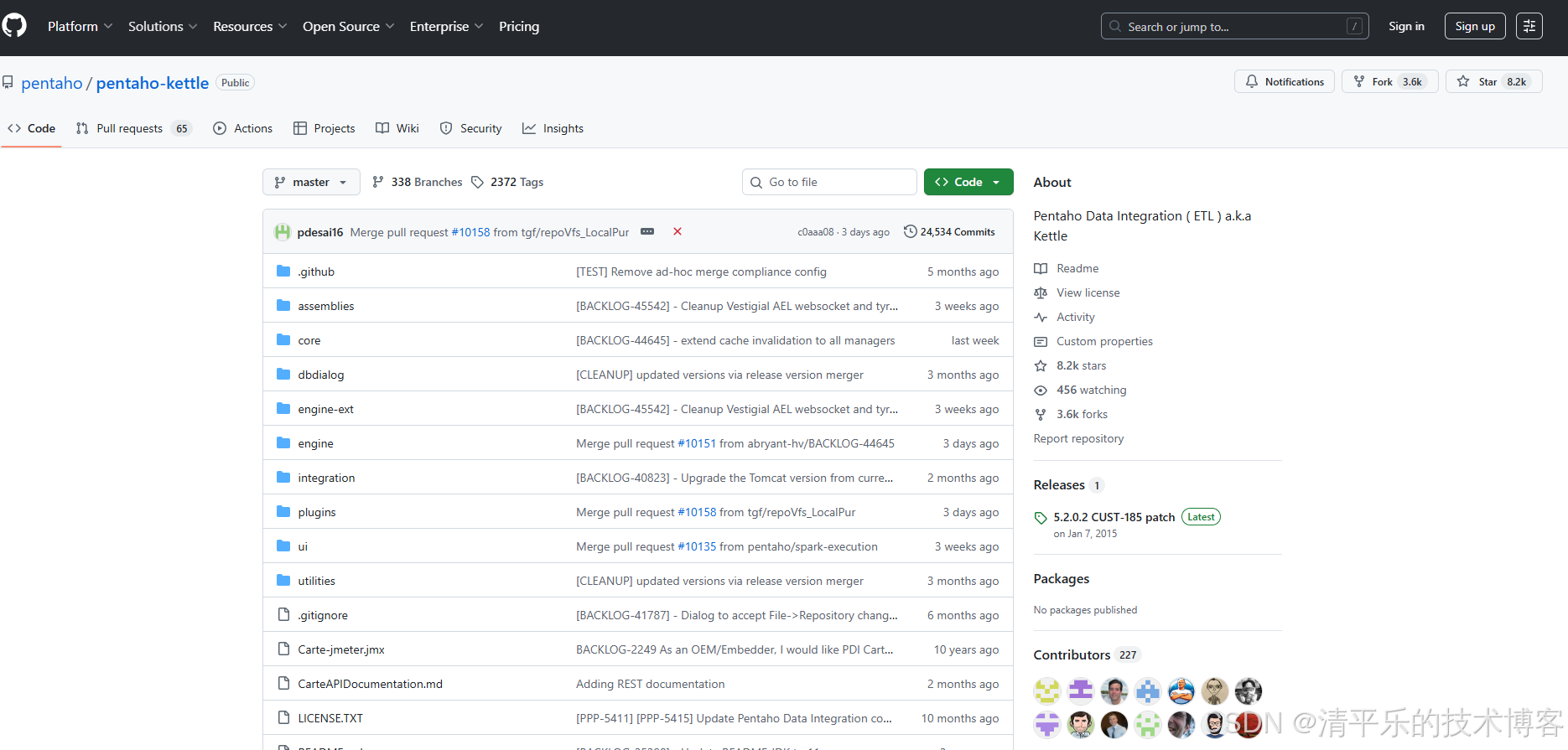Star the repository
1568x750 pixels.
[x=1493, y=81]
